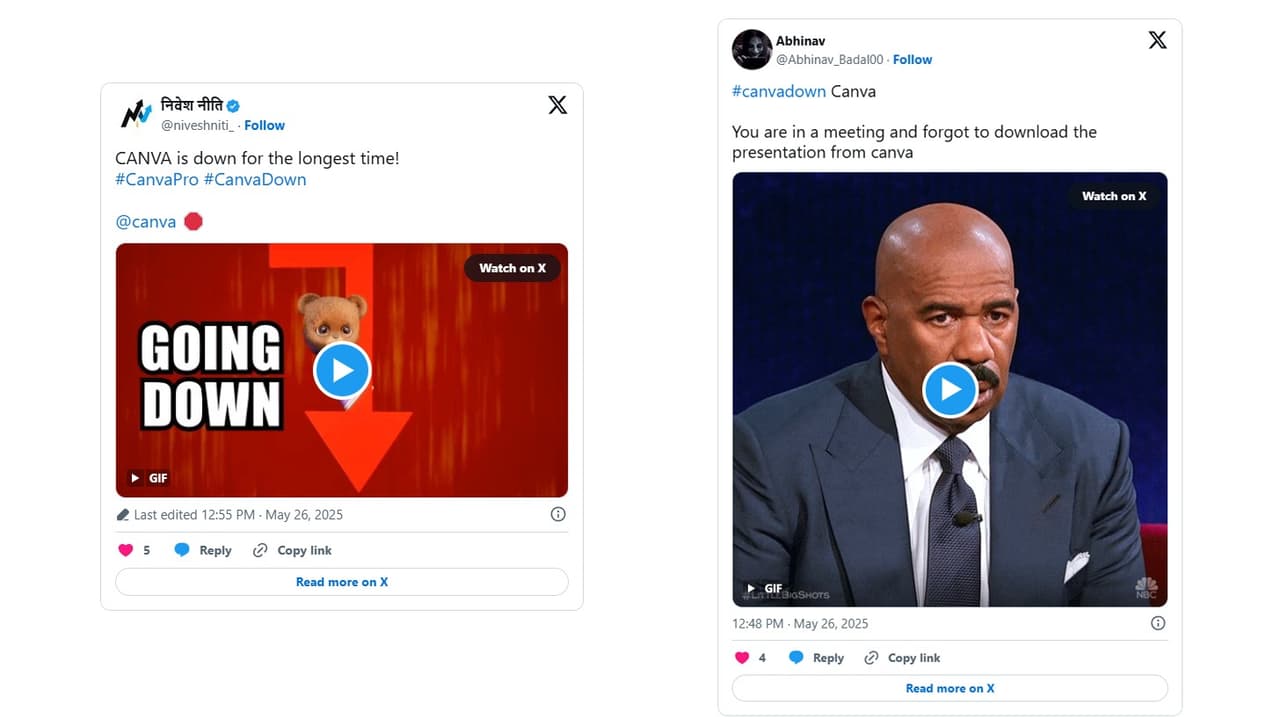The width and height of the screenshot is (1280, 717).
Task: Copy link of Abhinav's tweet
Action: pyautogui.click(x=903, y=658)
